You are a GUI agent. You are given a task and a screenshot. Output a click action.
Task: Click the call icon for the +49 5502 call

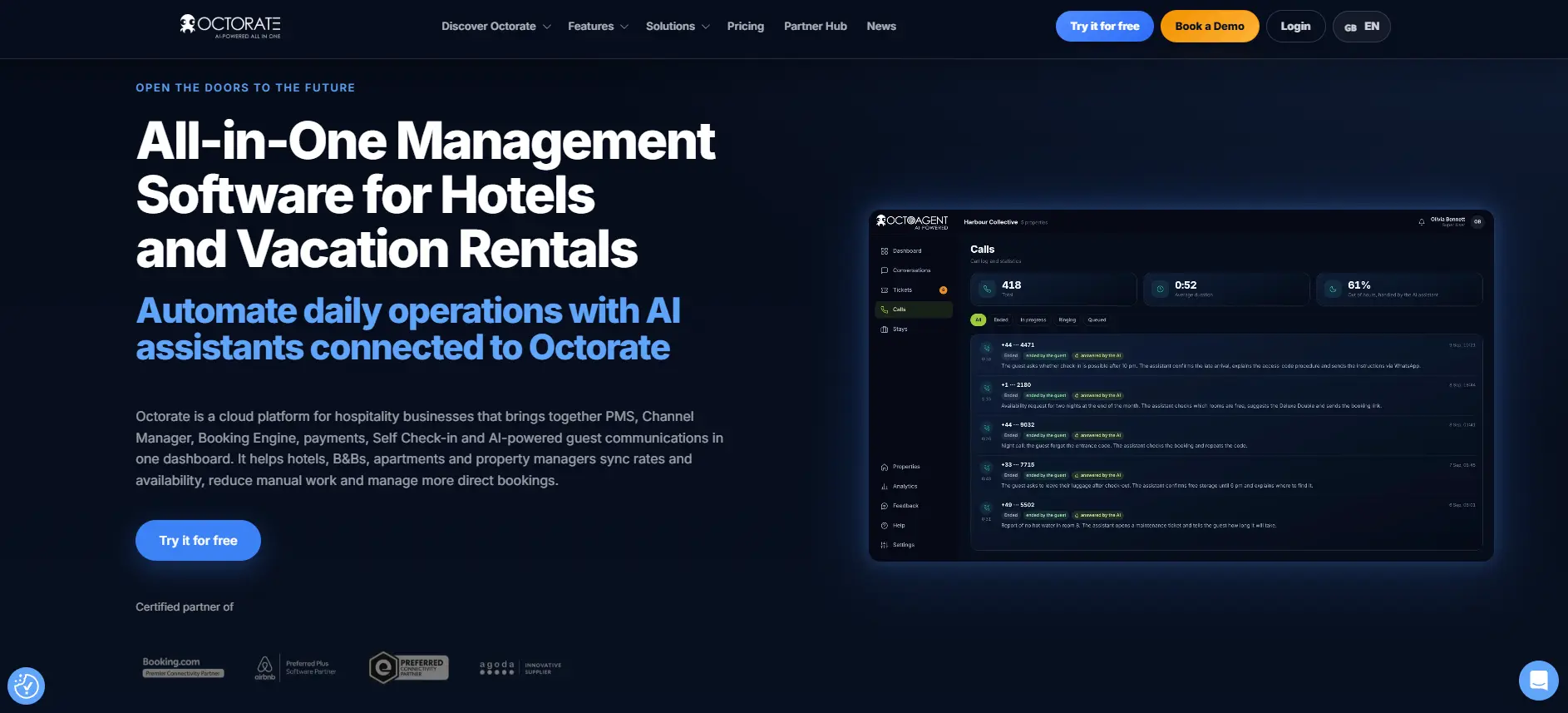pos(987,508)
